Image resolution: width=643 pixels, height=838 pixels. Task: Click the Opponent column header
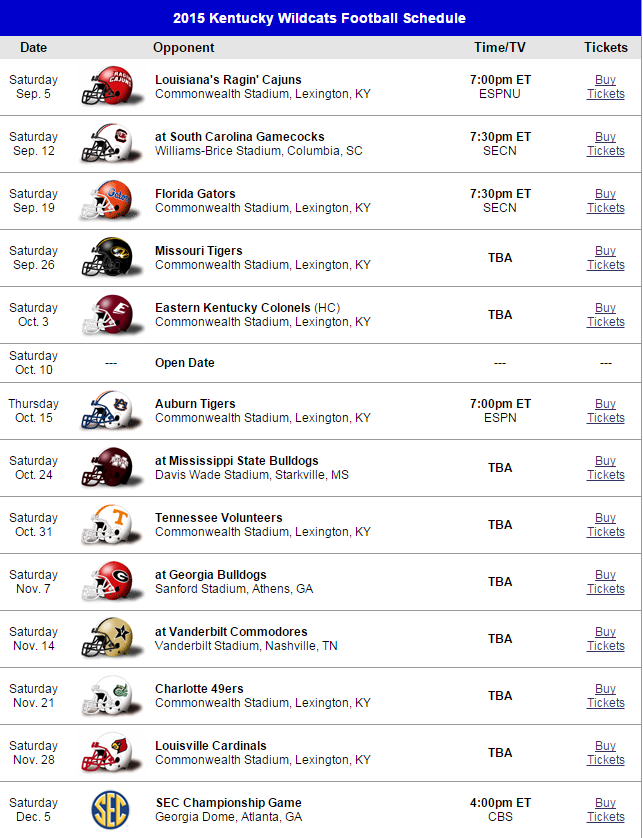tap(183, 47)
